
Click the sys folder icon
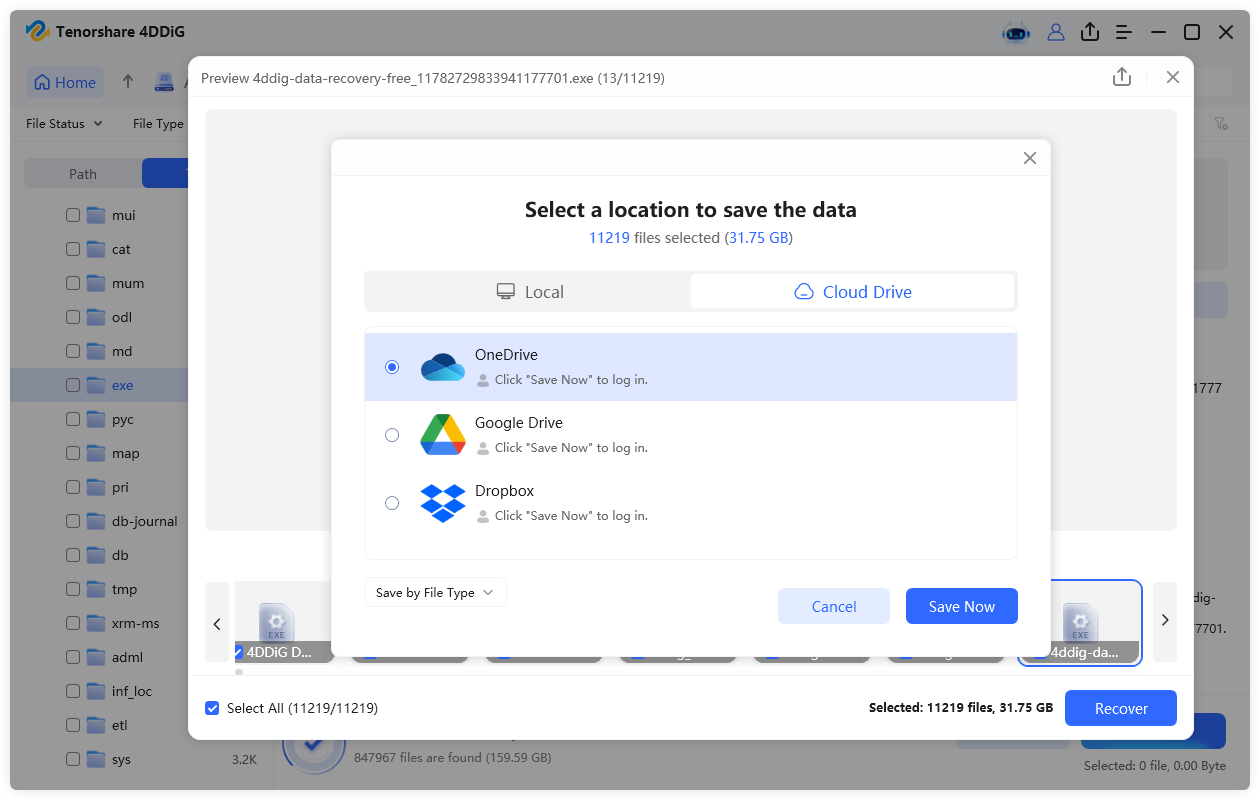click(x=96, y=759)
